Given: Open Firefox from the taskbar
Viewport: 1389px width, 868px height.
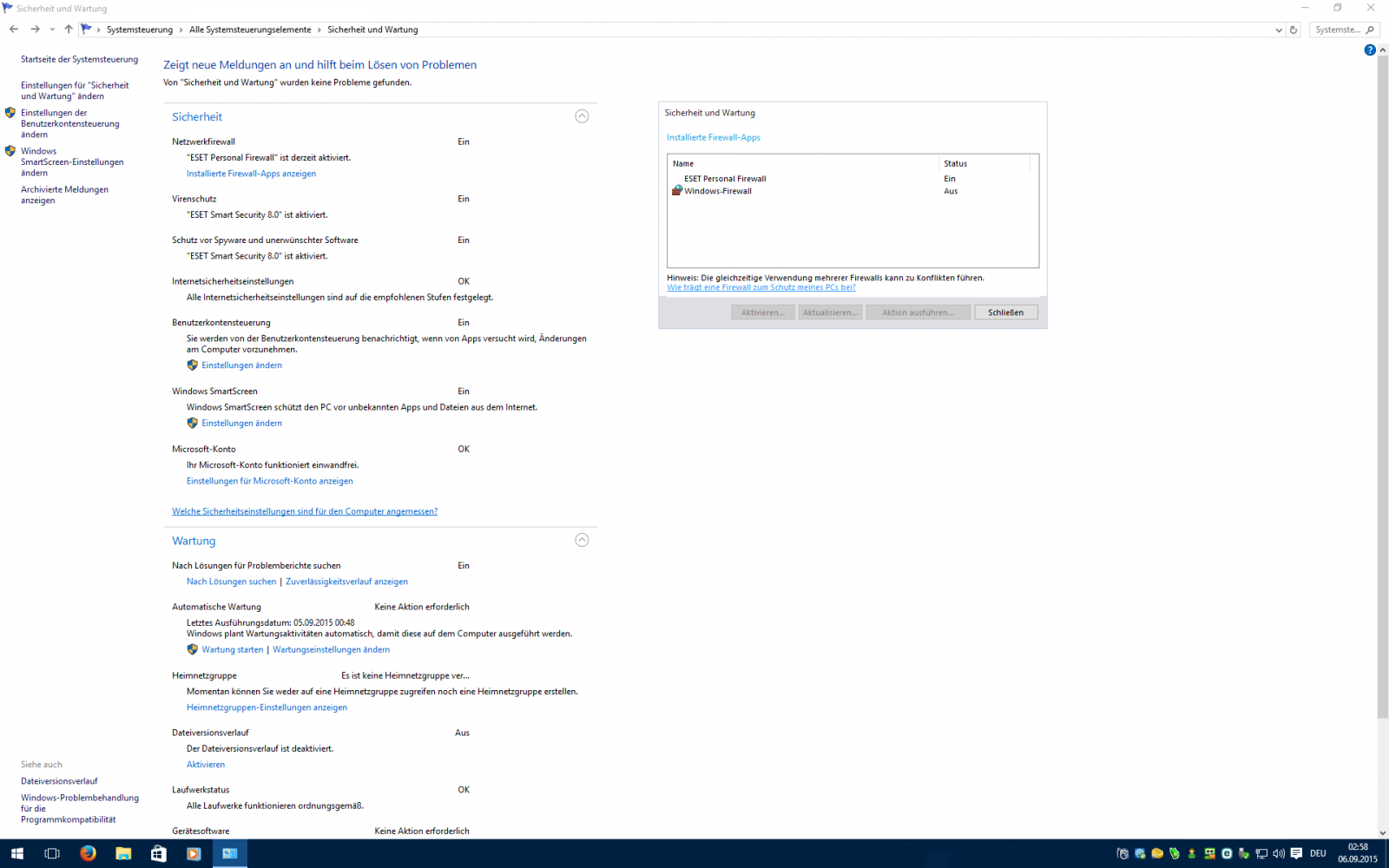Looking at the screenshot, I should click(x=88, y=853).
